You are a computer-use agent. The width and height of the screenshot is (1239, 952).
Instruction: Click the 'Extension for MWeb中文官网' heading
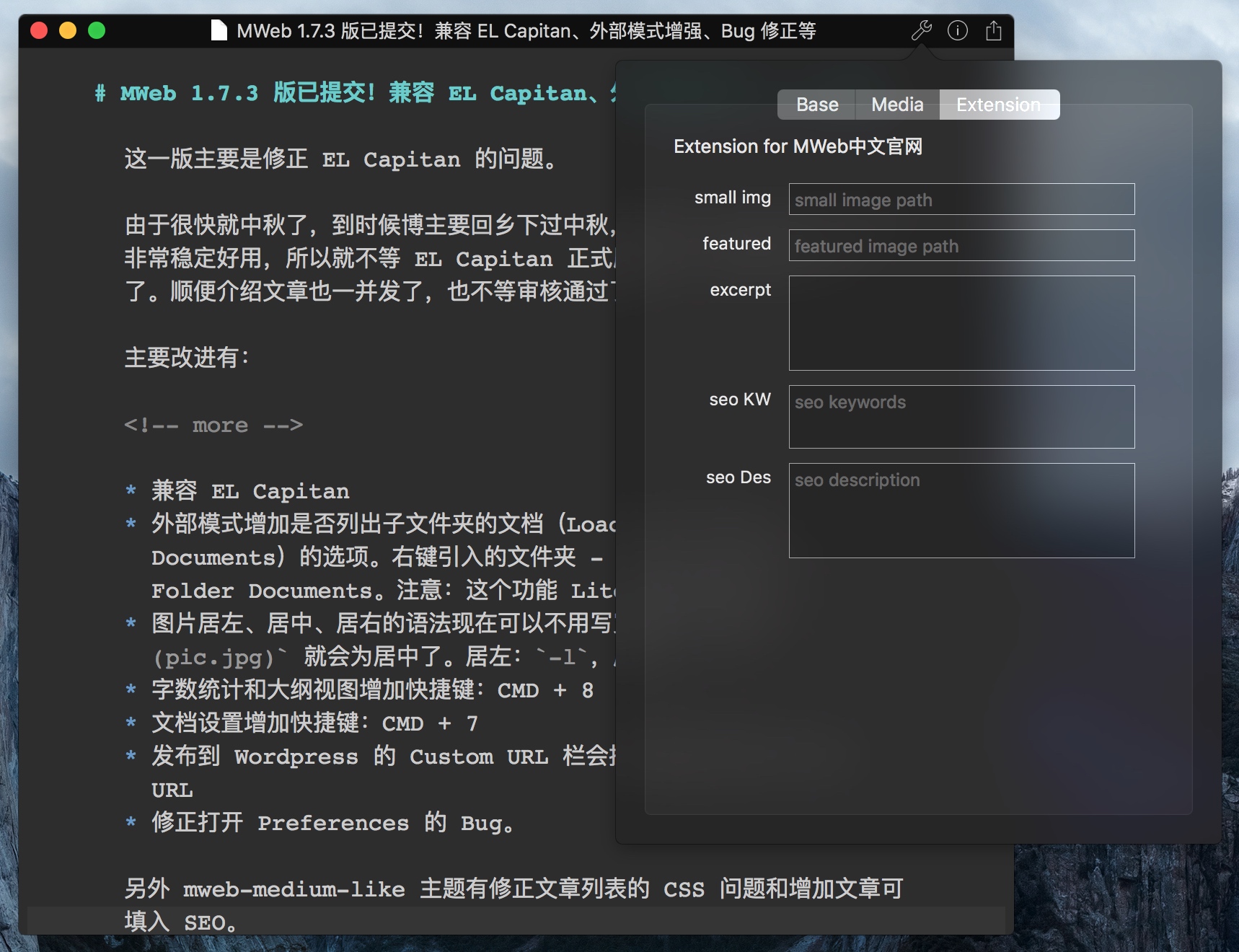pos(798,146)
